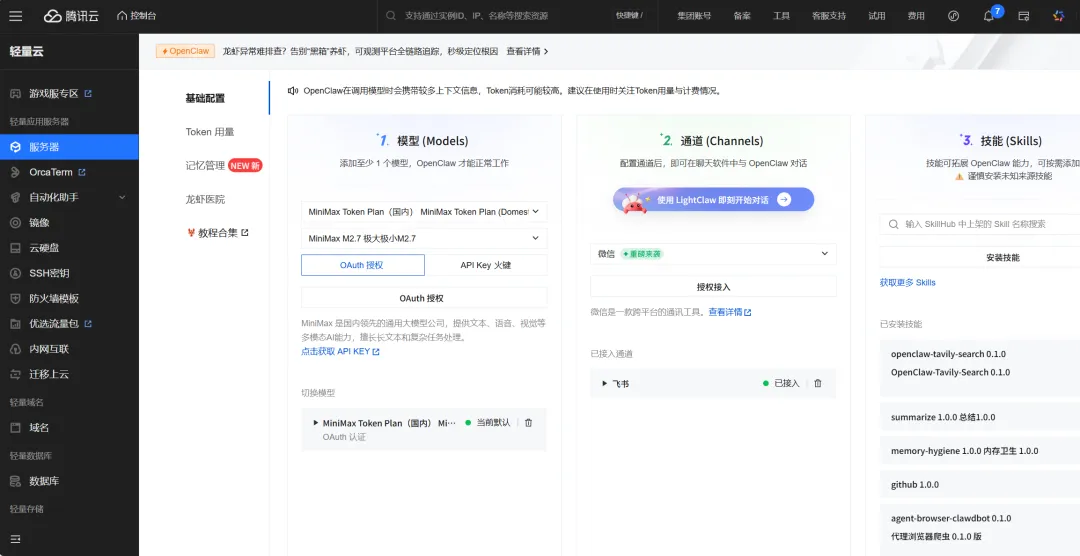Click the 镜像 disc icon in the sidebar

pyautogui.click(x=15, y=223)
